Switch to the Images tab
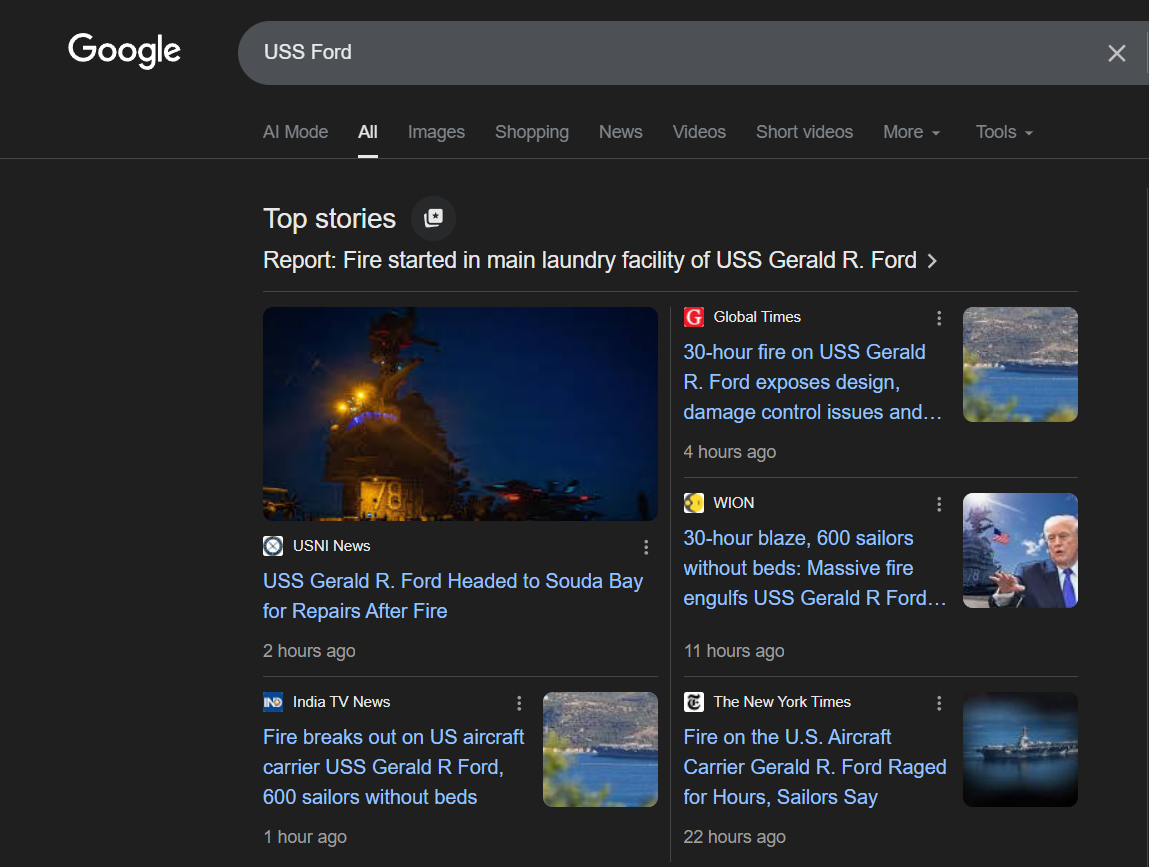The height and width of the screenshot is (867, 1149). click(436, 132)
